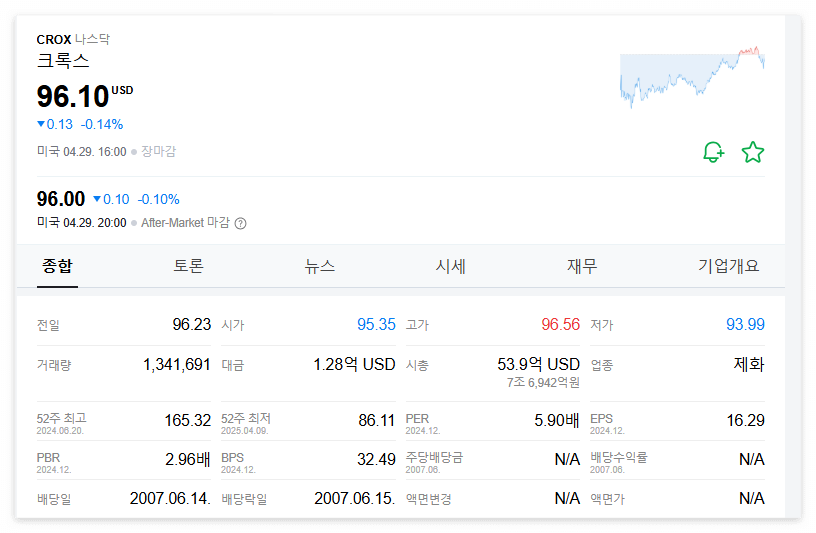Click the EPS value 16.29
The width and height of the screenshot is (816, 533).
coord(746,420)
